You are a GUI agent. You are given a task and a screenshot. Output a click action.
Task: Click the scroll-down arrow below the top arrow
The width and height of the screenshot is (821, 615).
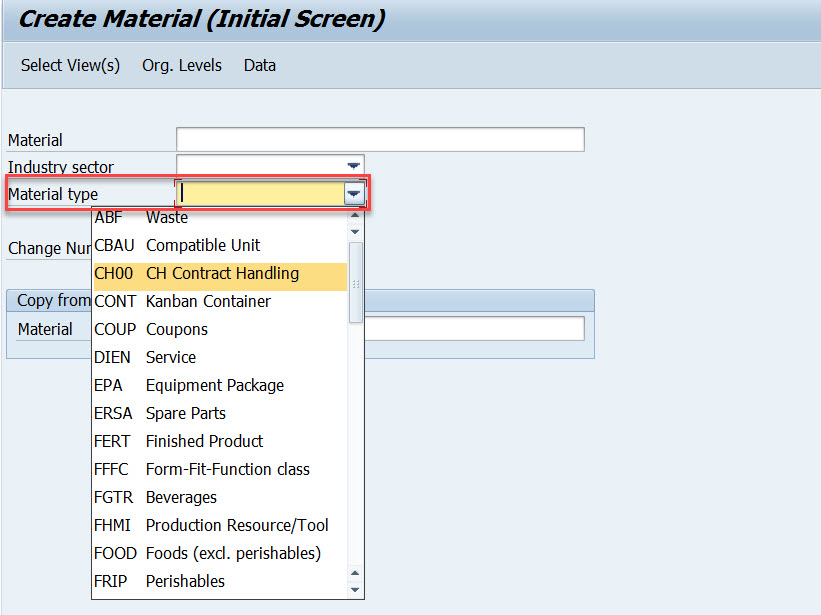pos(355,232)
